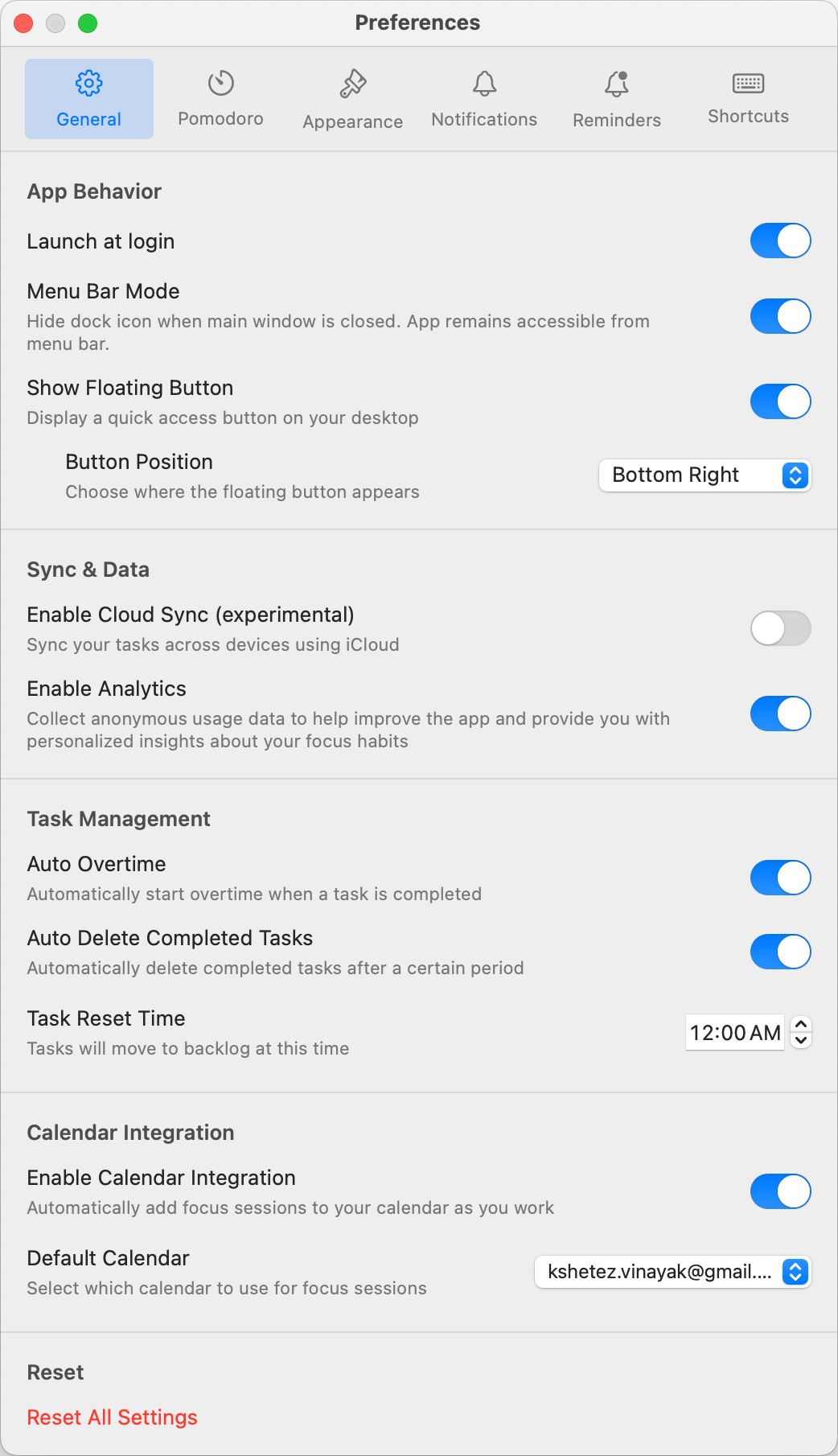The width and height of the screenshot is (838, 1456).
Task: Increase Task Reset Time with up arrow
Action: point(801,1024)
